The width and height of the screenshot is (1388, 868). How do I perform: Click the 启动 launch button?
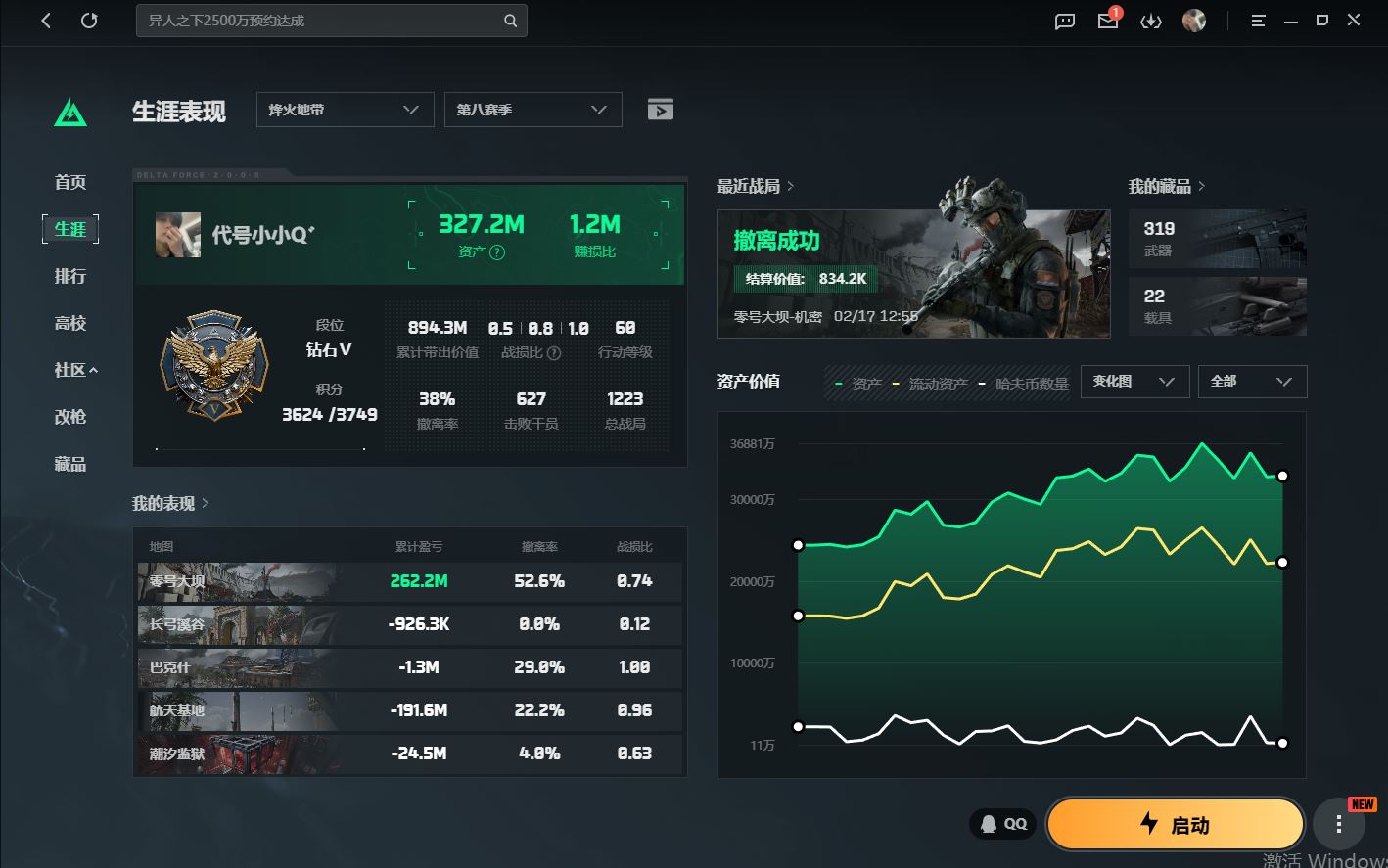(1175, 825)
